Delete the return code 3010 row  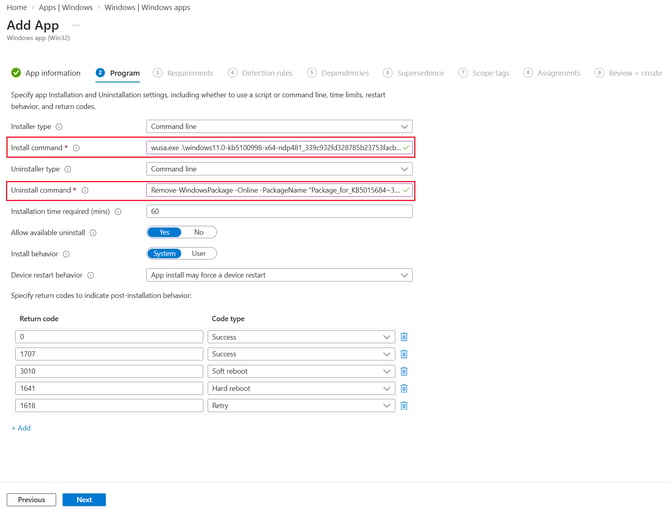[404, 371]
